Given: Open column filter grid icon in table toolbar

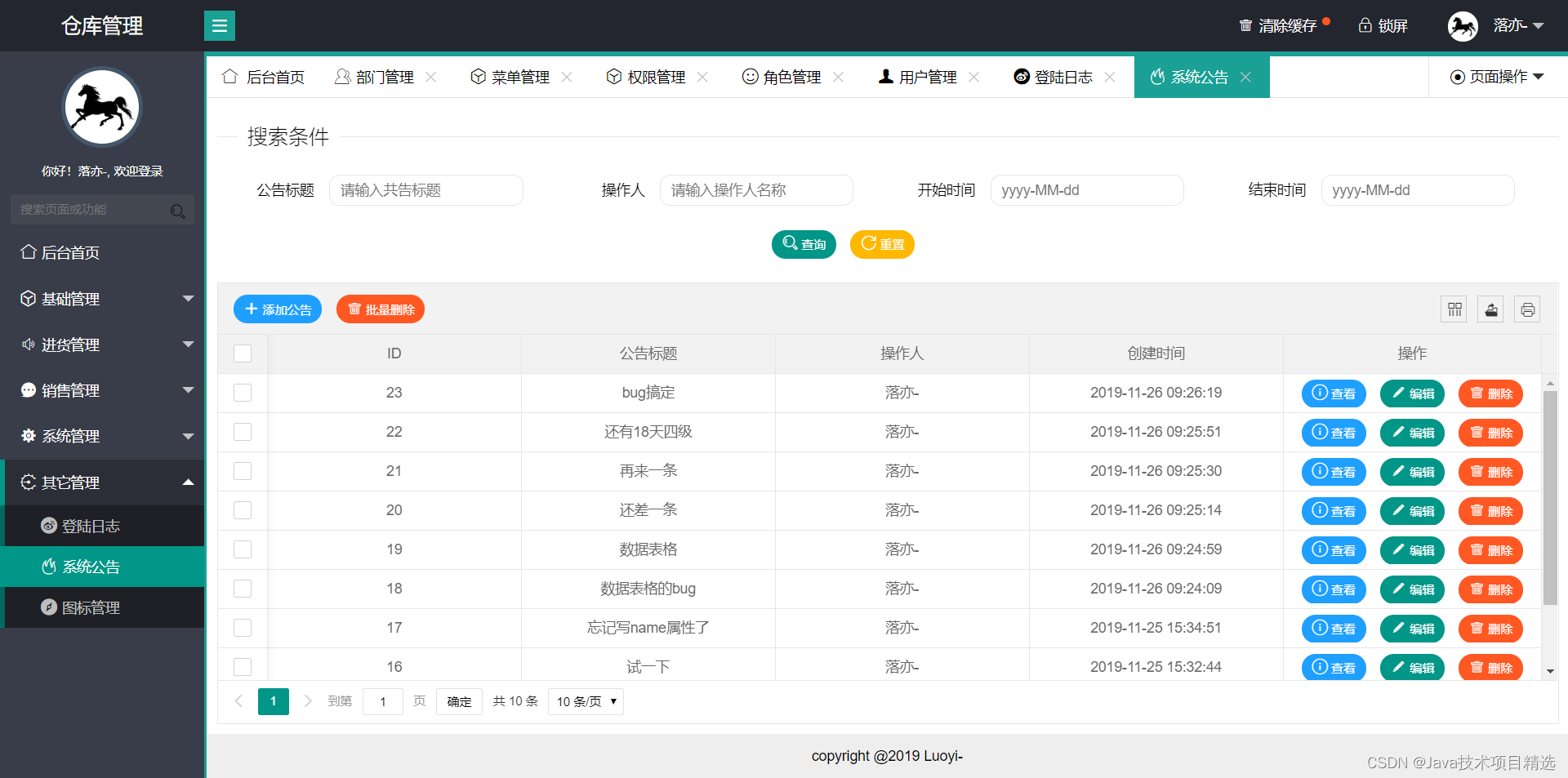Looking at the screenshot, I should pyautogui.click(x=1454, y=309).
